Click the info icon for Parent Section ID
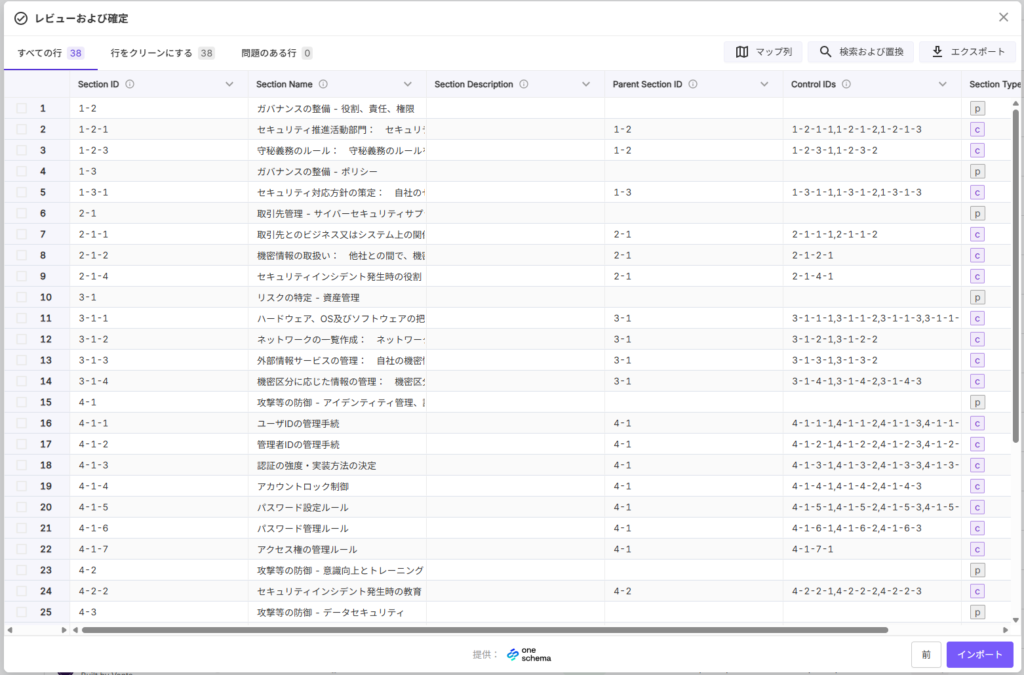The width and height of the screenshot is (1024, 675). pyautogui.click(x=693, y=85)
